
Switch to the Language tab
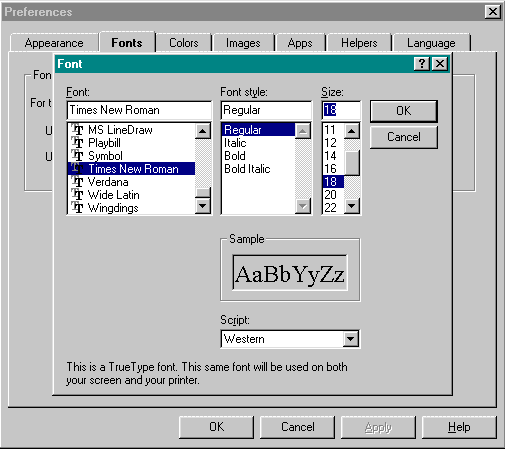click(431, 43)
